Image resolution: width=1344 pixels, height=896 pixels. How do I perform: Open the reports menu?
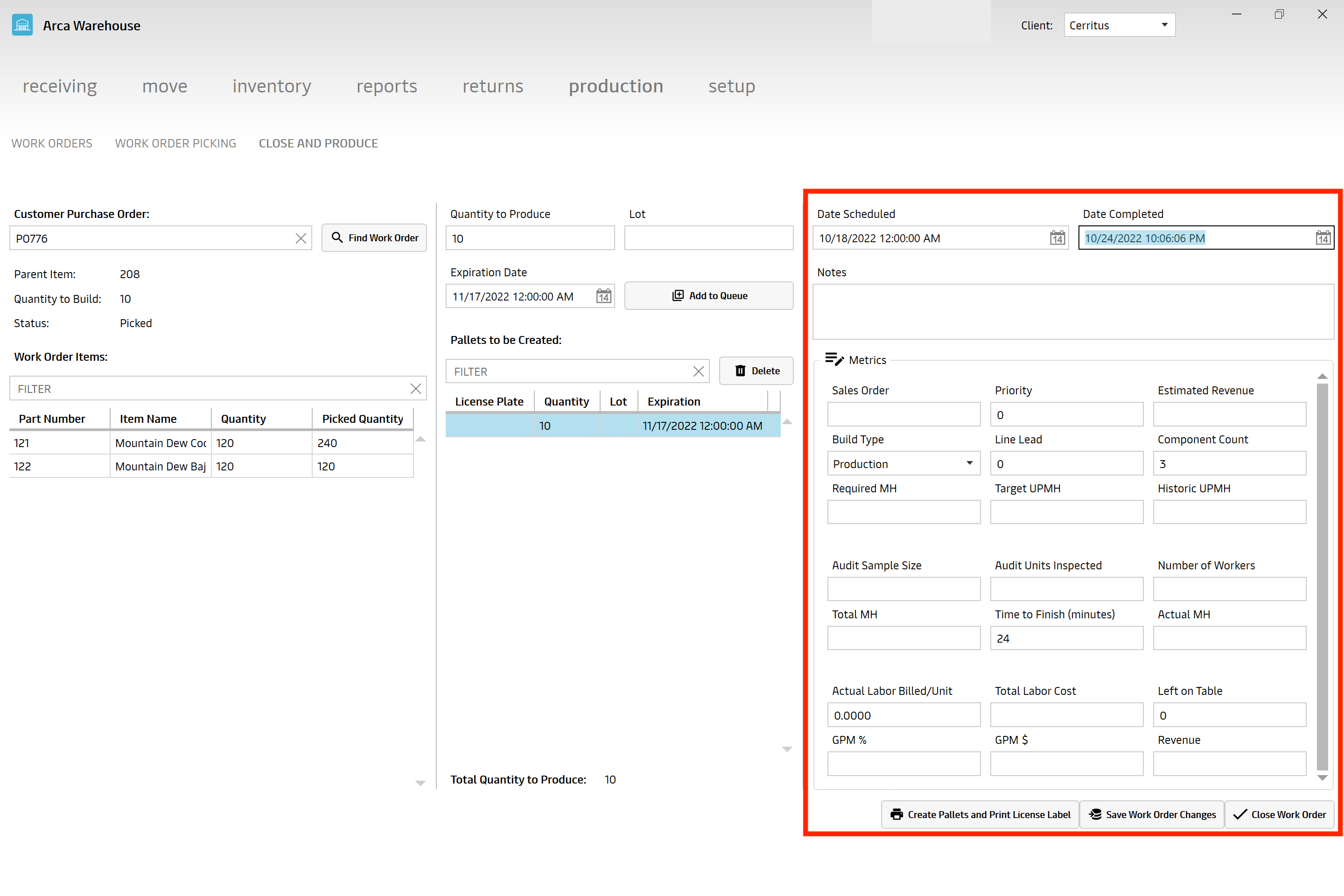coord(387,86)
